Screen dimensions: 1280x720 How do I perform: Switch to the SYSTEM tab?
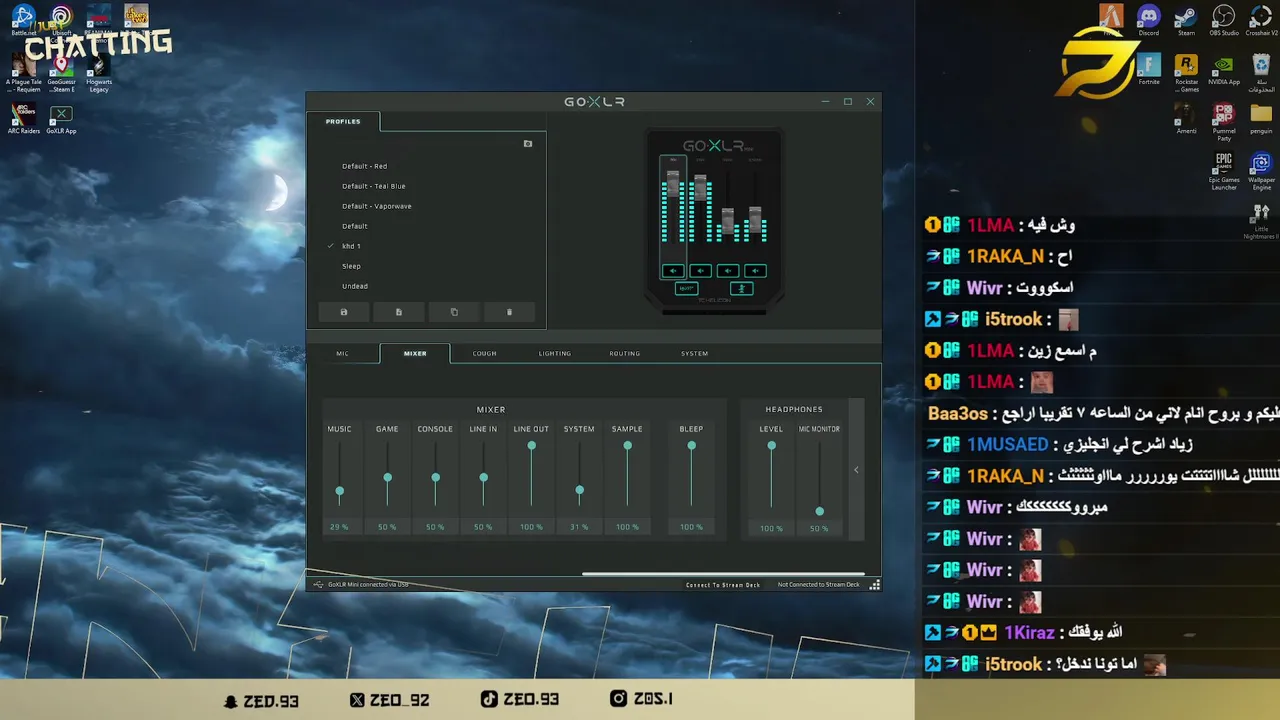pos(694,353)
